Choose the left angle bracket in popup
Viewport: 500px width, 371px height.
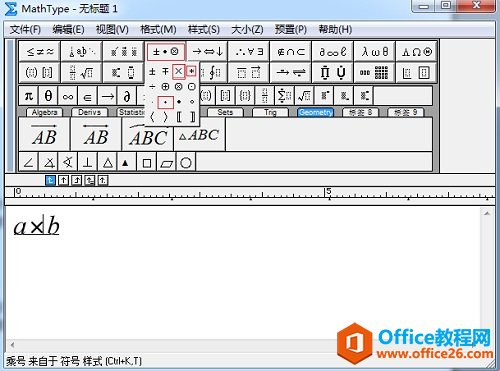[152, 117]
